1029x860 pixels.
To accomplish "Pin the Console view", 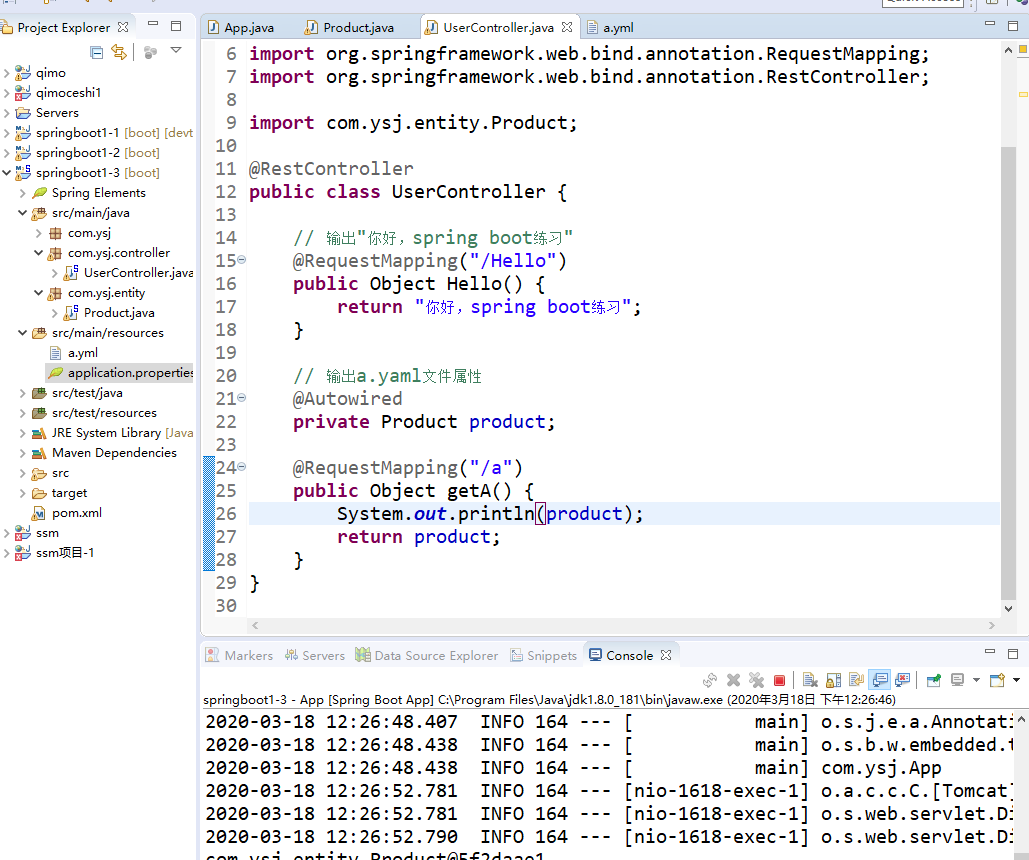I will 933,680.
